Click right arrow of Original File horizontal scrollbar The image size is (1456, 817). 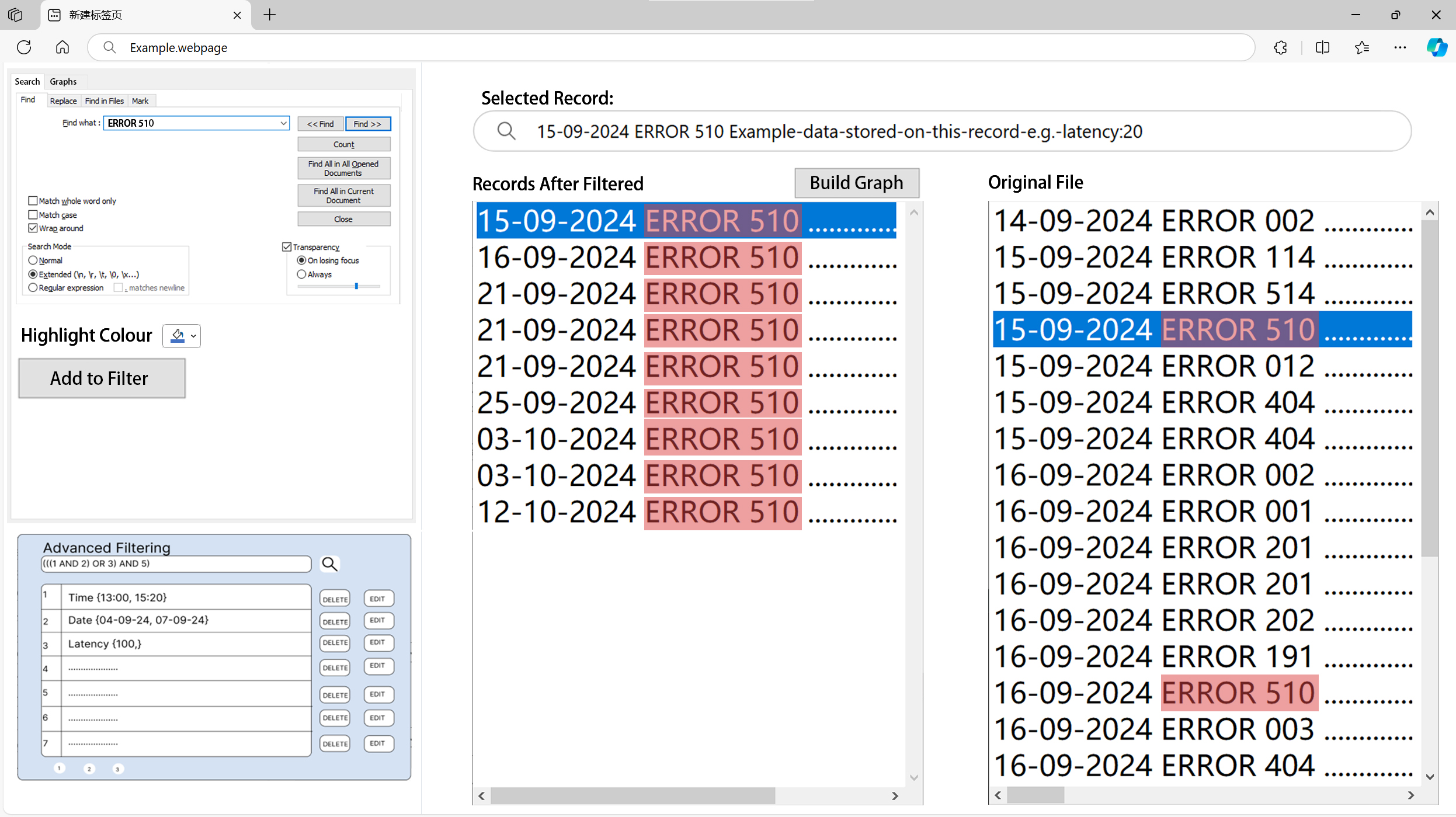click(1411, 795)
